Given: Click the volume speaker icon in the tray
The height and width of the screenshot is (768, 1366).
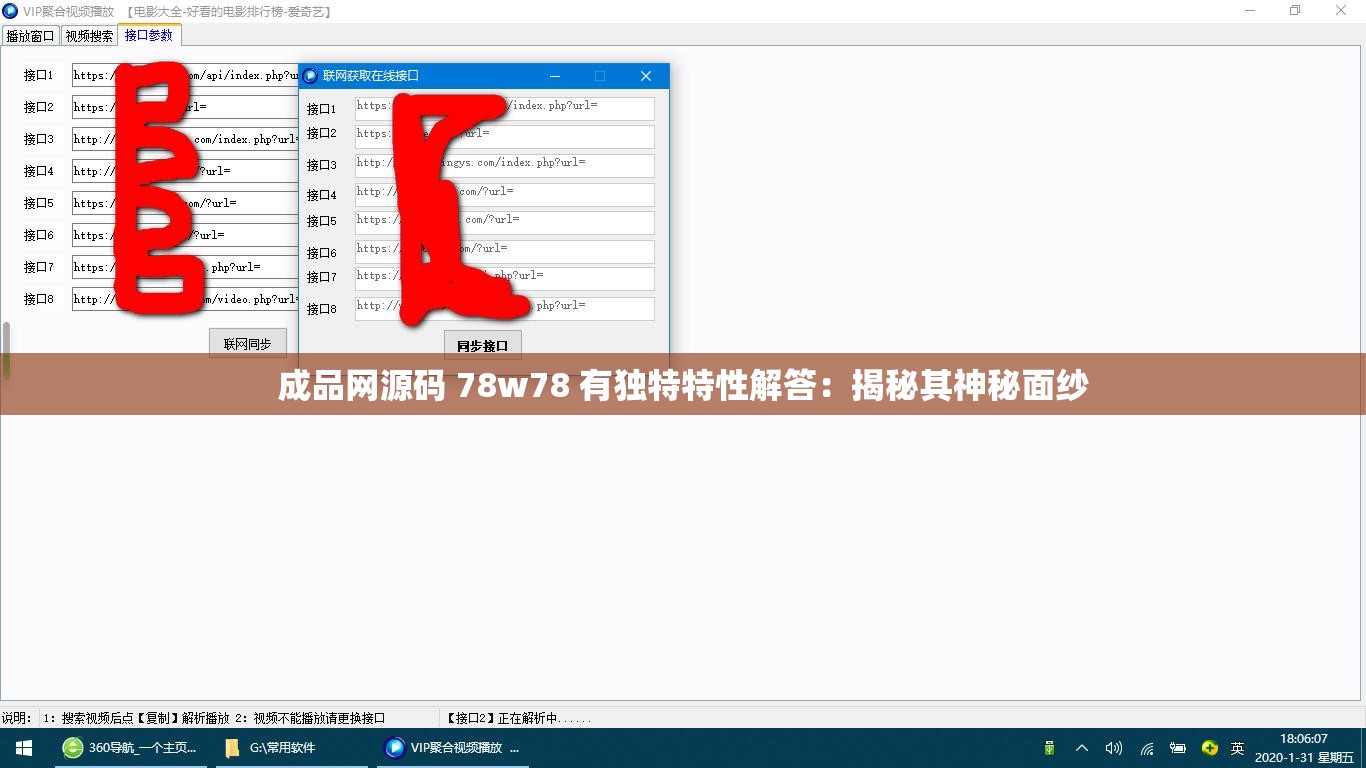Looking at the screenshot, I should pos(1113,747).
